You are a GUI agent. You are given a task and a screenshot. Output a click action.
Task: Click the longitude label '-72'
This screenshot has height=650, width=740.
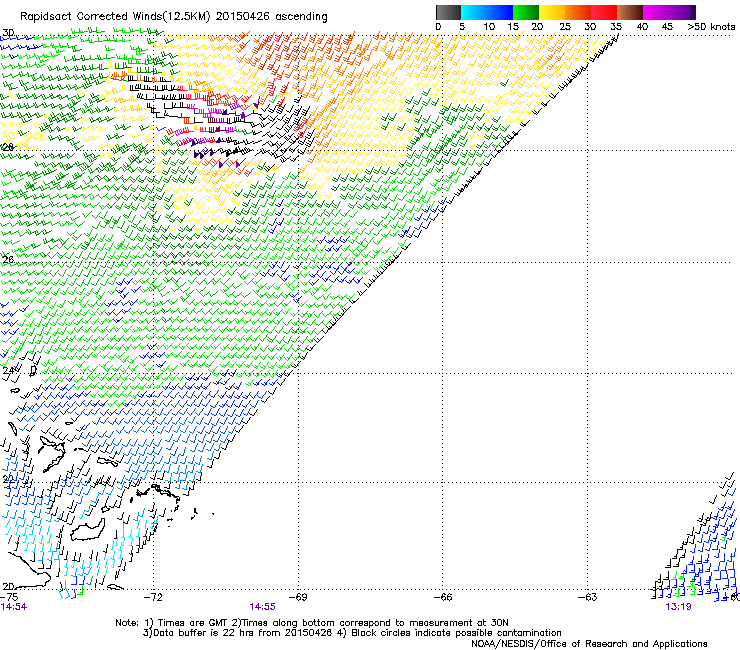coord(153,597)
